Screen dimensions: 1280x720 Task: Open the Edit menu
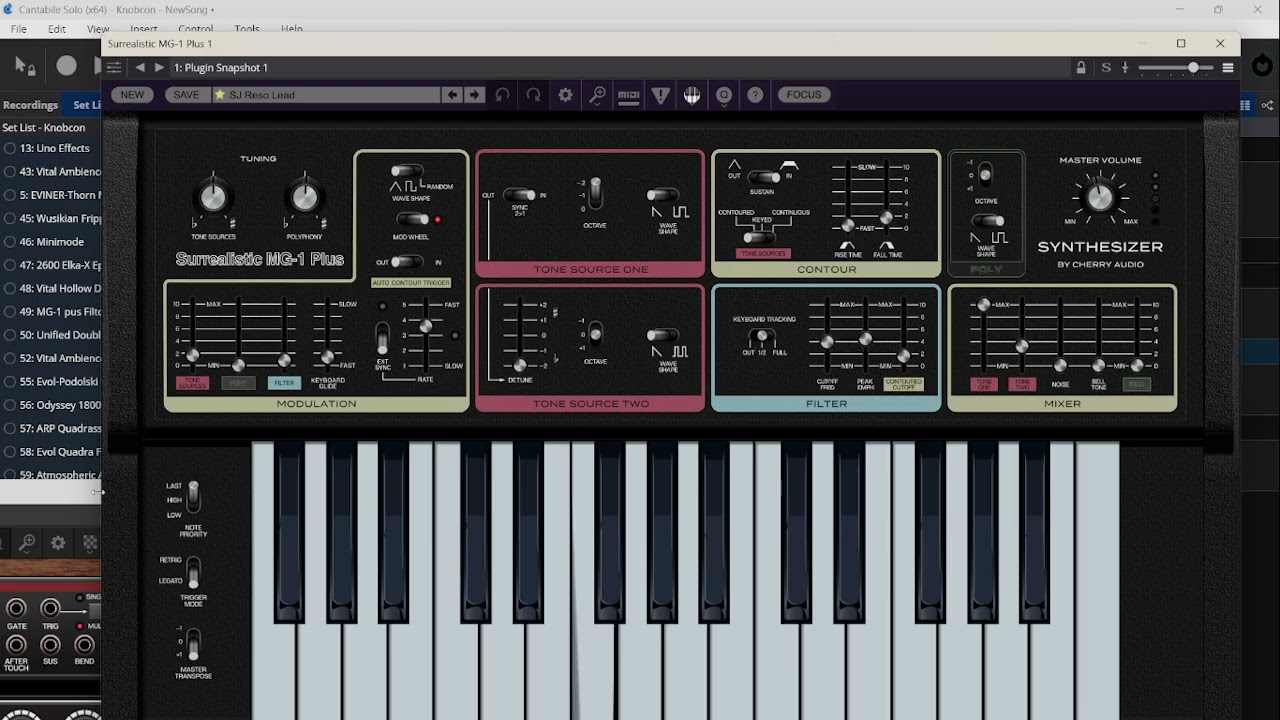click(x=57, y=29)
